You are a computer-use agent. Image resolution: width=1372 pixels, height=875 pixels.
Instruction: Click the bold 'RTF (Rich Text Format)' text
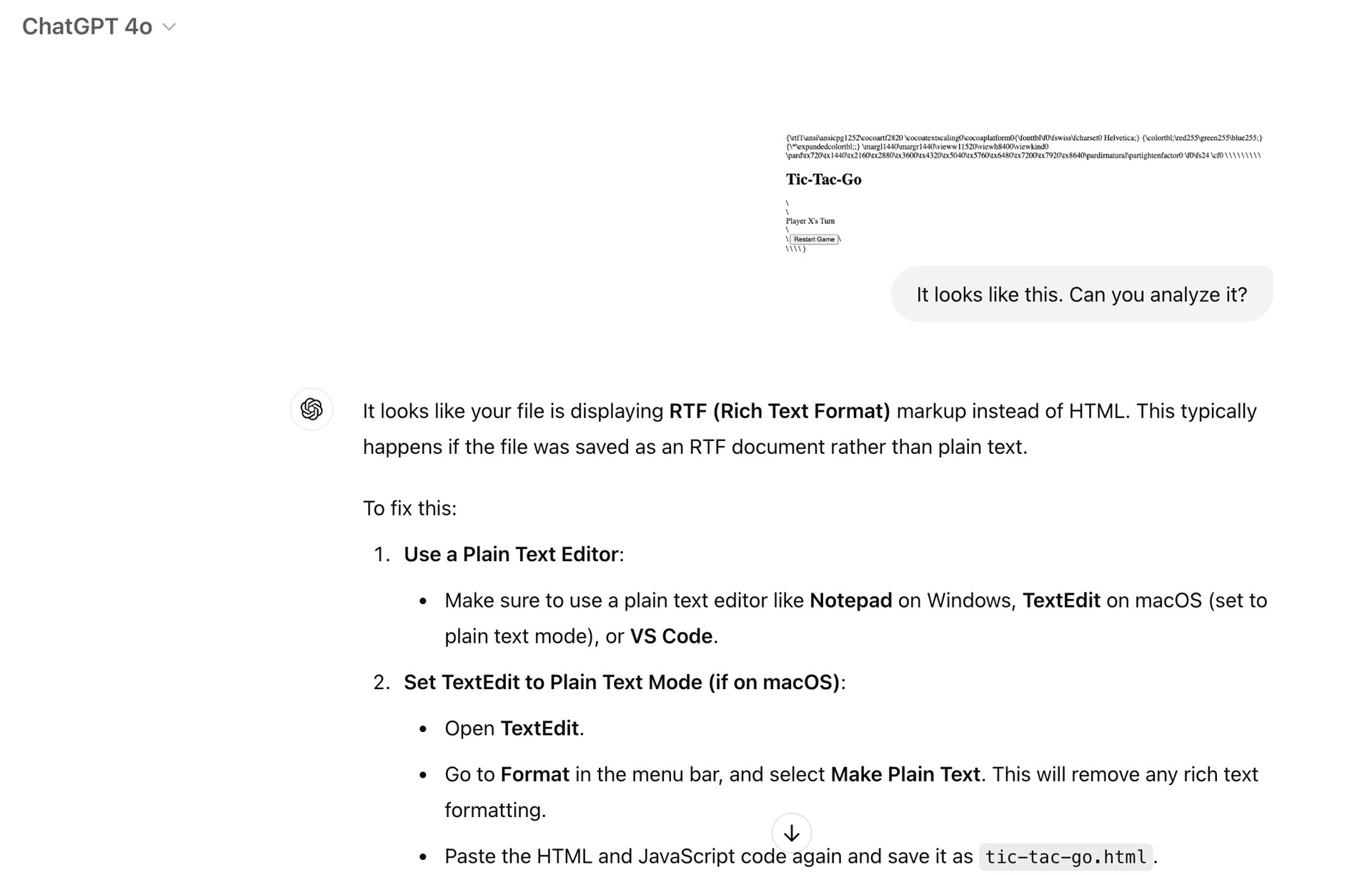pos(779,411)
